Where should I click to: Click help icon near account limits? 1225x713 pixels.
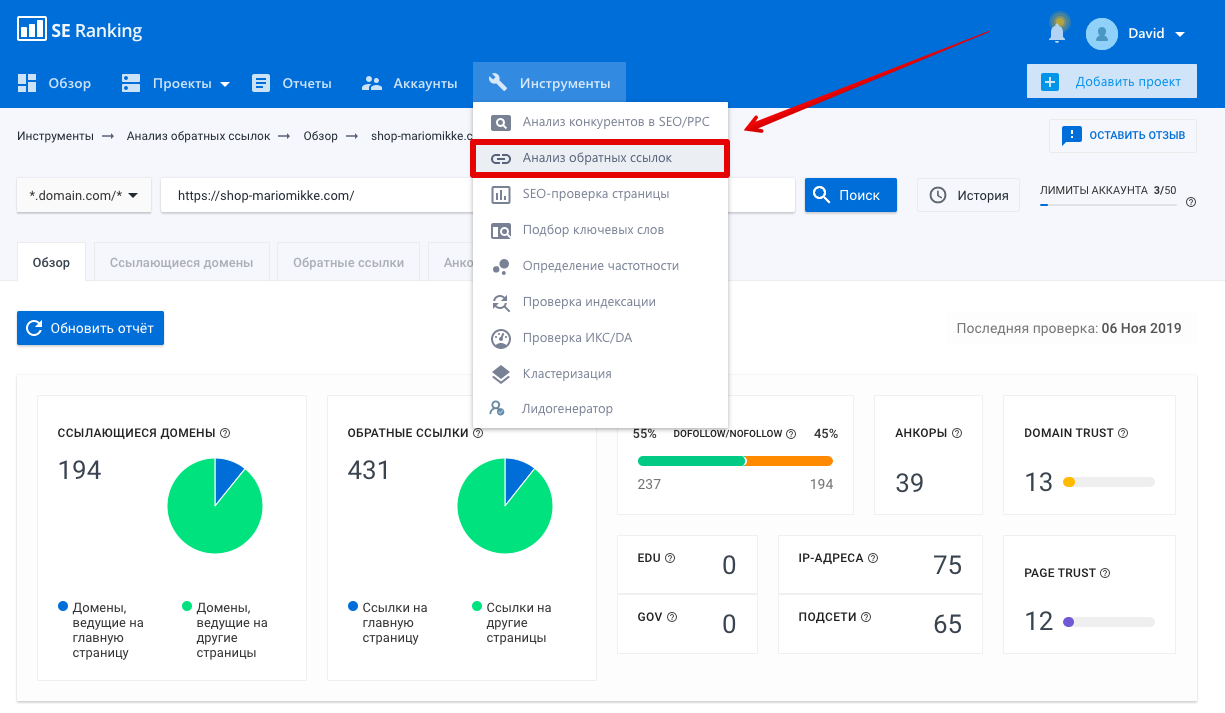point(1191,202)
